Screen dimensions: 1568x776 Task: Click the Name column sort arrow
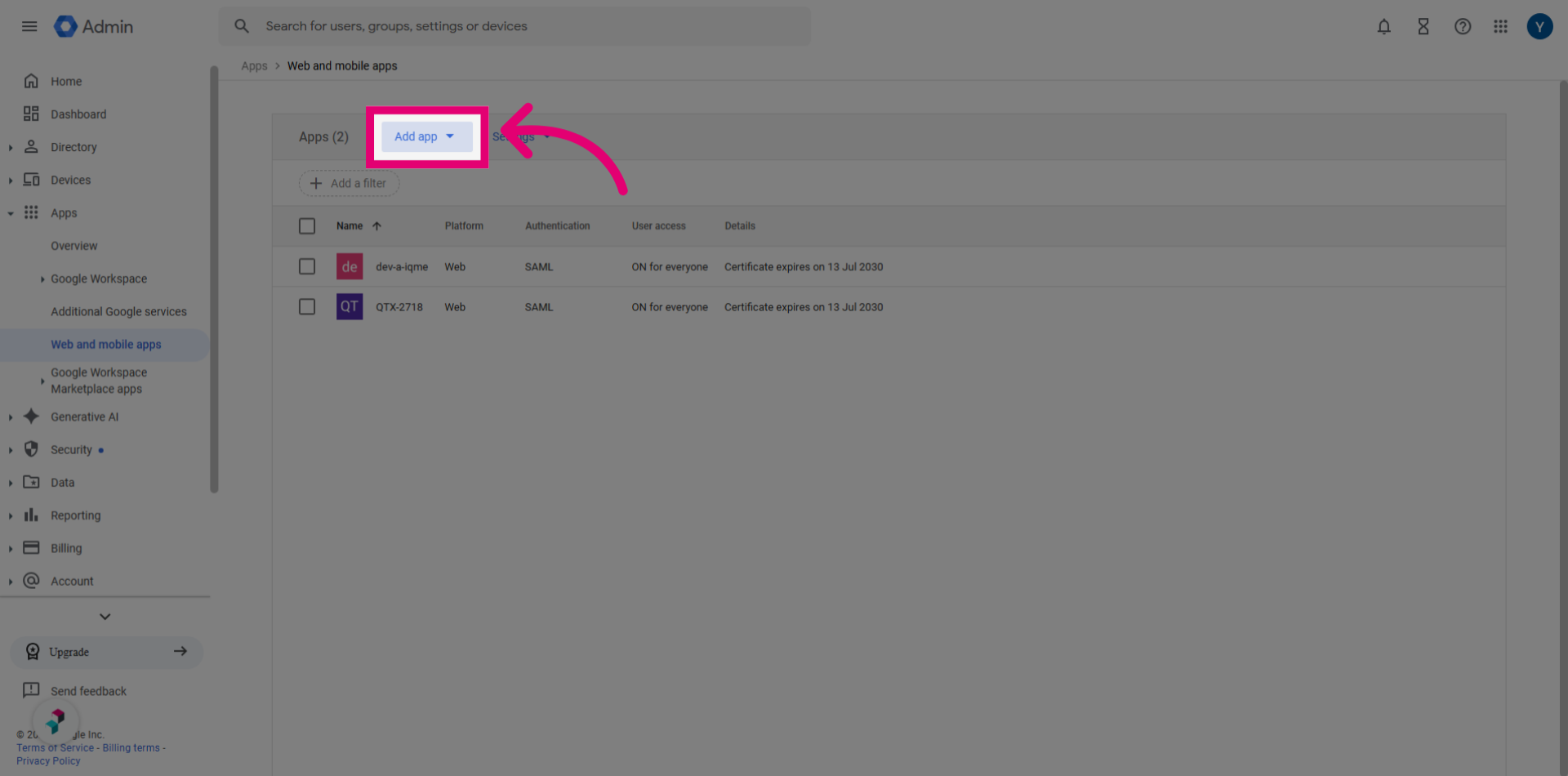(377, 226)
